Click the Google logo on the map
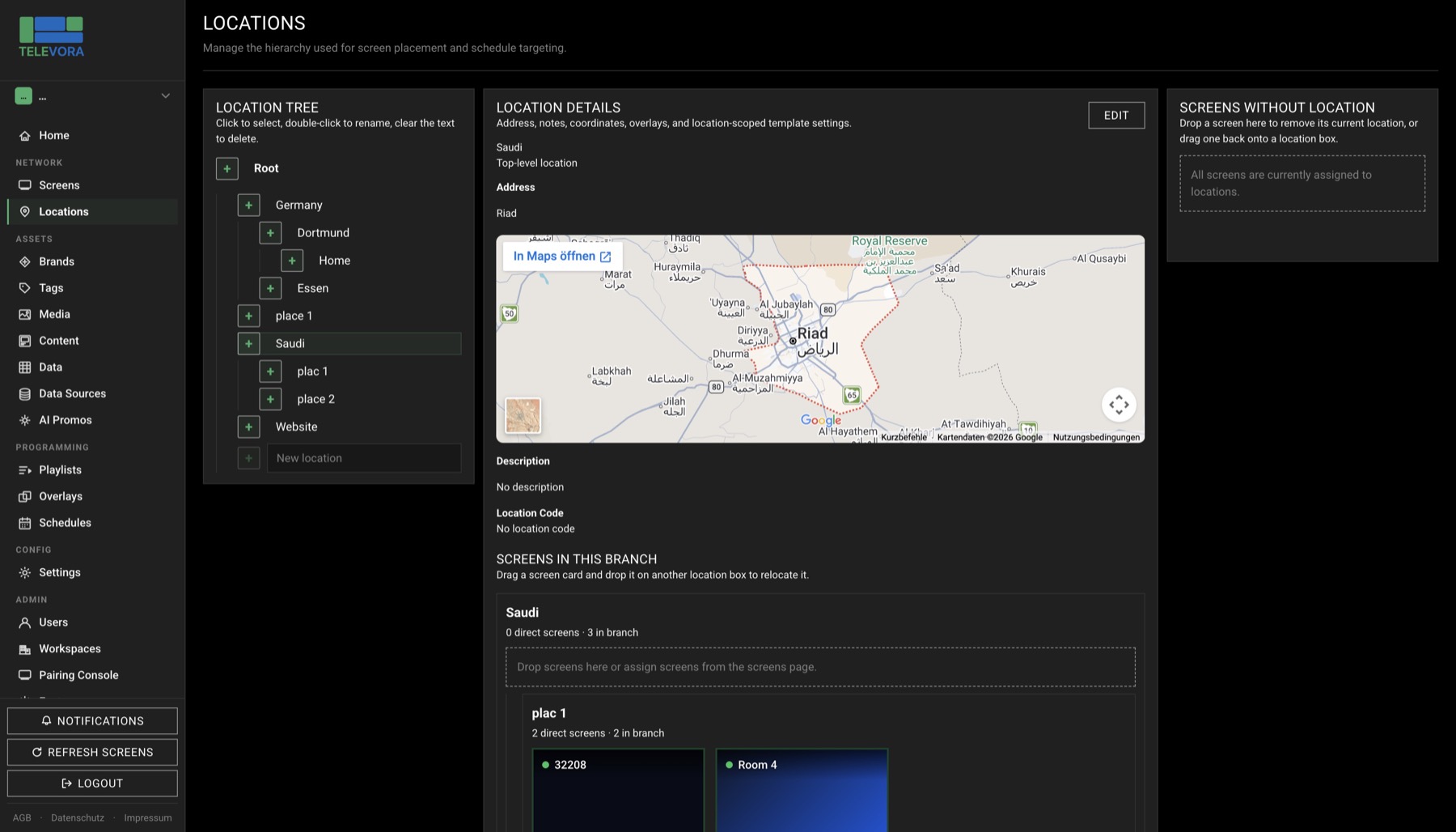 tap(820, 420)
